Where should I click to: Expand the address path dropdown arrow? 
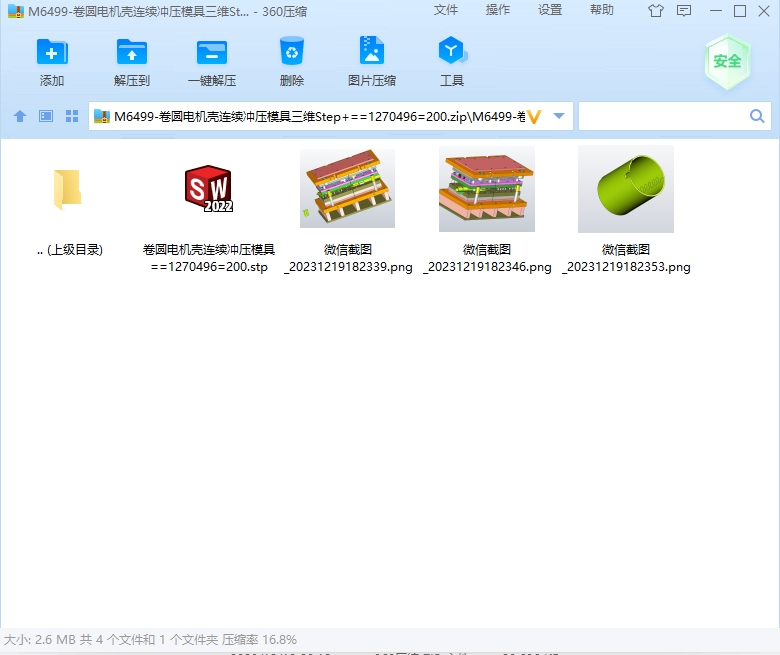[x=559, y=116]
